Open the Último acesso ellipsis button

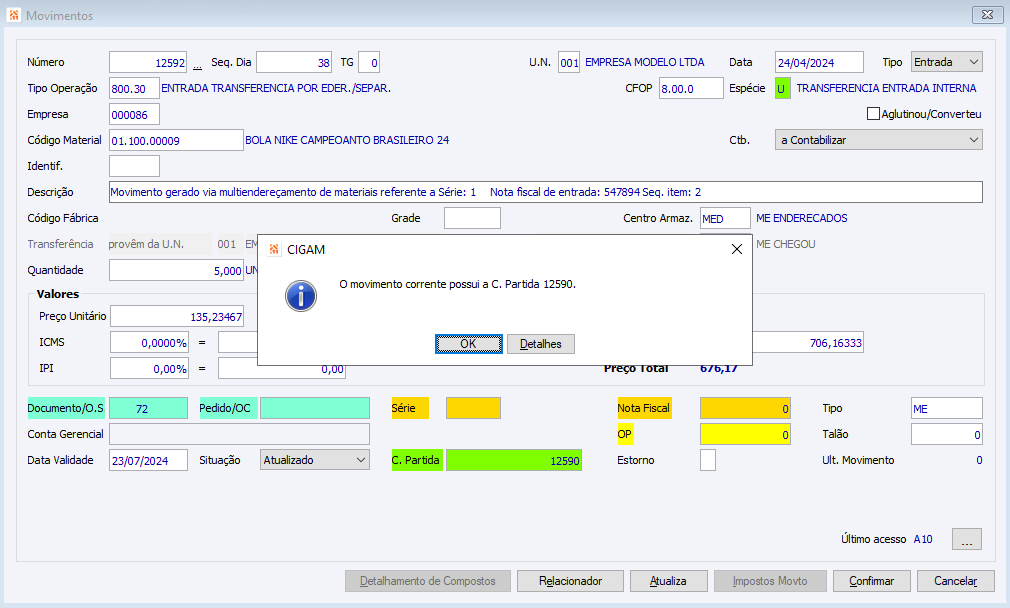[x=967, y=539]
